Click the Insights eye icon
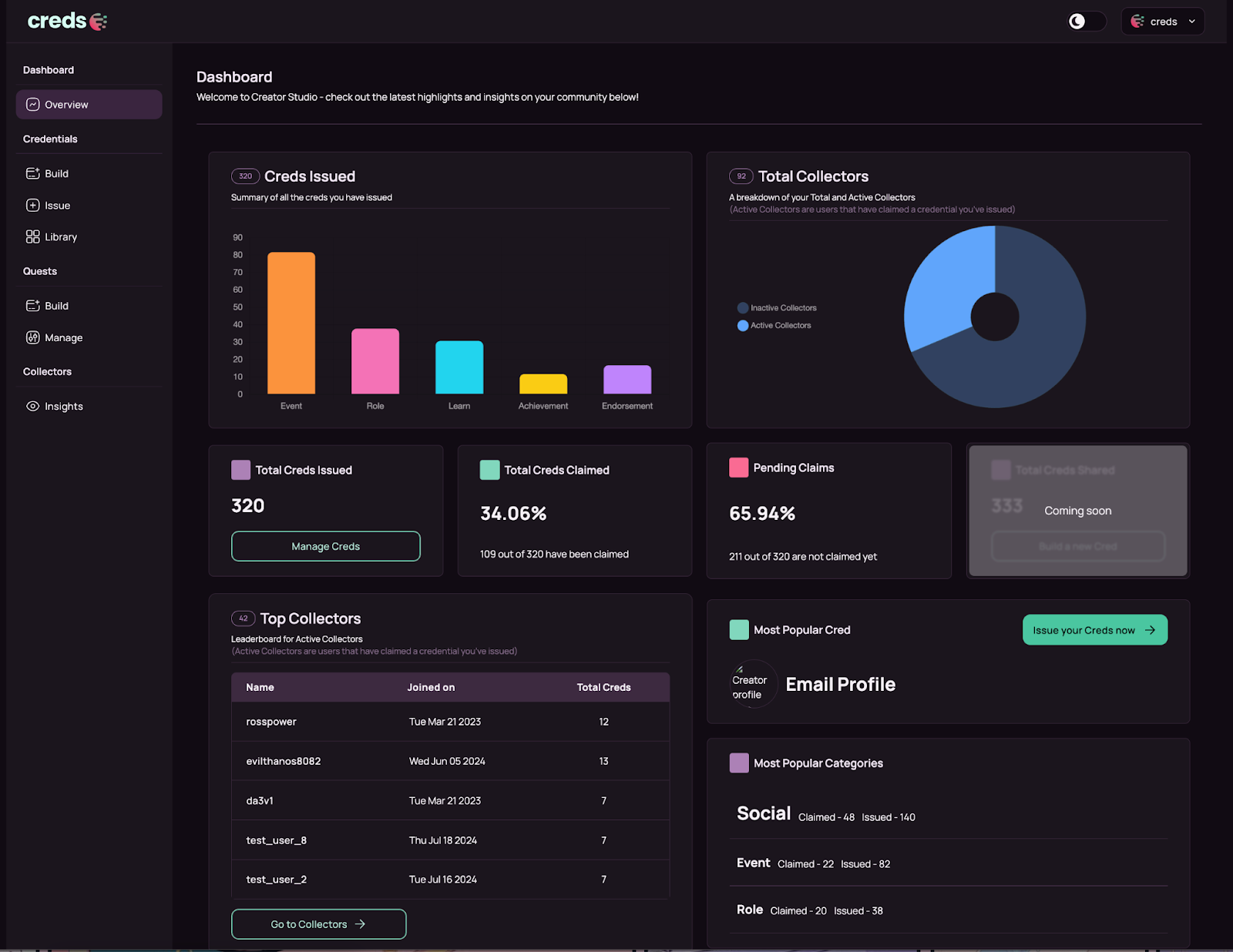This screenshot has height=952, width=1233. tap(32, 406)
